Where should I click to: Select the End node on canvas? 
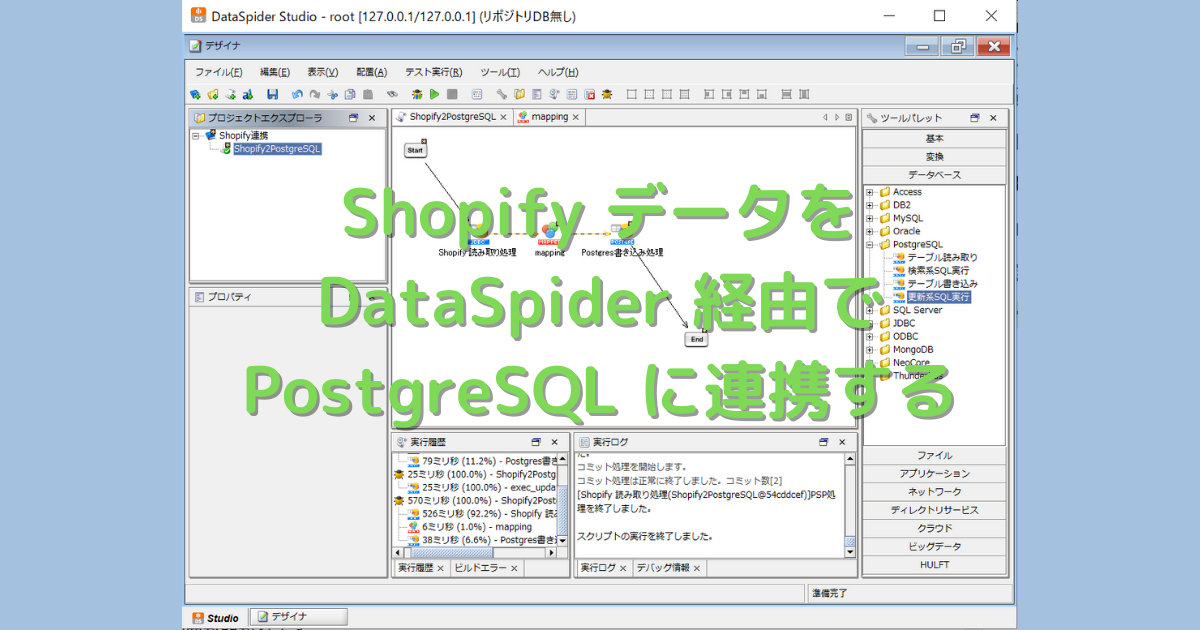click(x=697, y=339)
